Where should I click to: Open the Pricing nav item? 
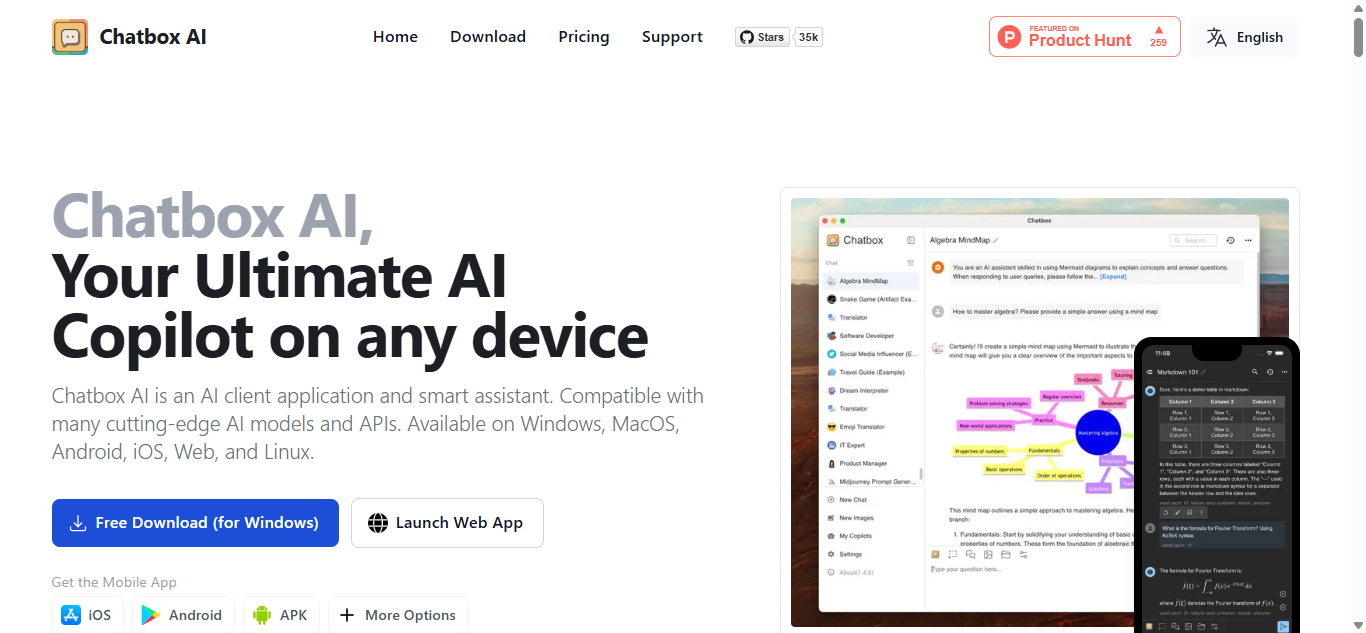(584, 37)
